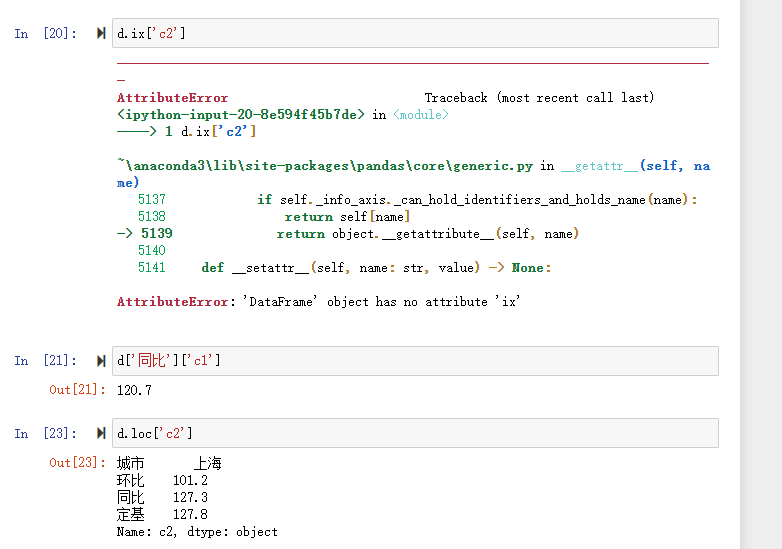Click the '----> 1 d.ix['c2']' traceback line
This screenshot has height=549, width=782.
pos(187,132)
